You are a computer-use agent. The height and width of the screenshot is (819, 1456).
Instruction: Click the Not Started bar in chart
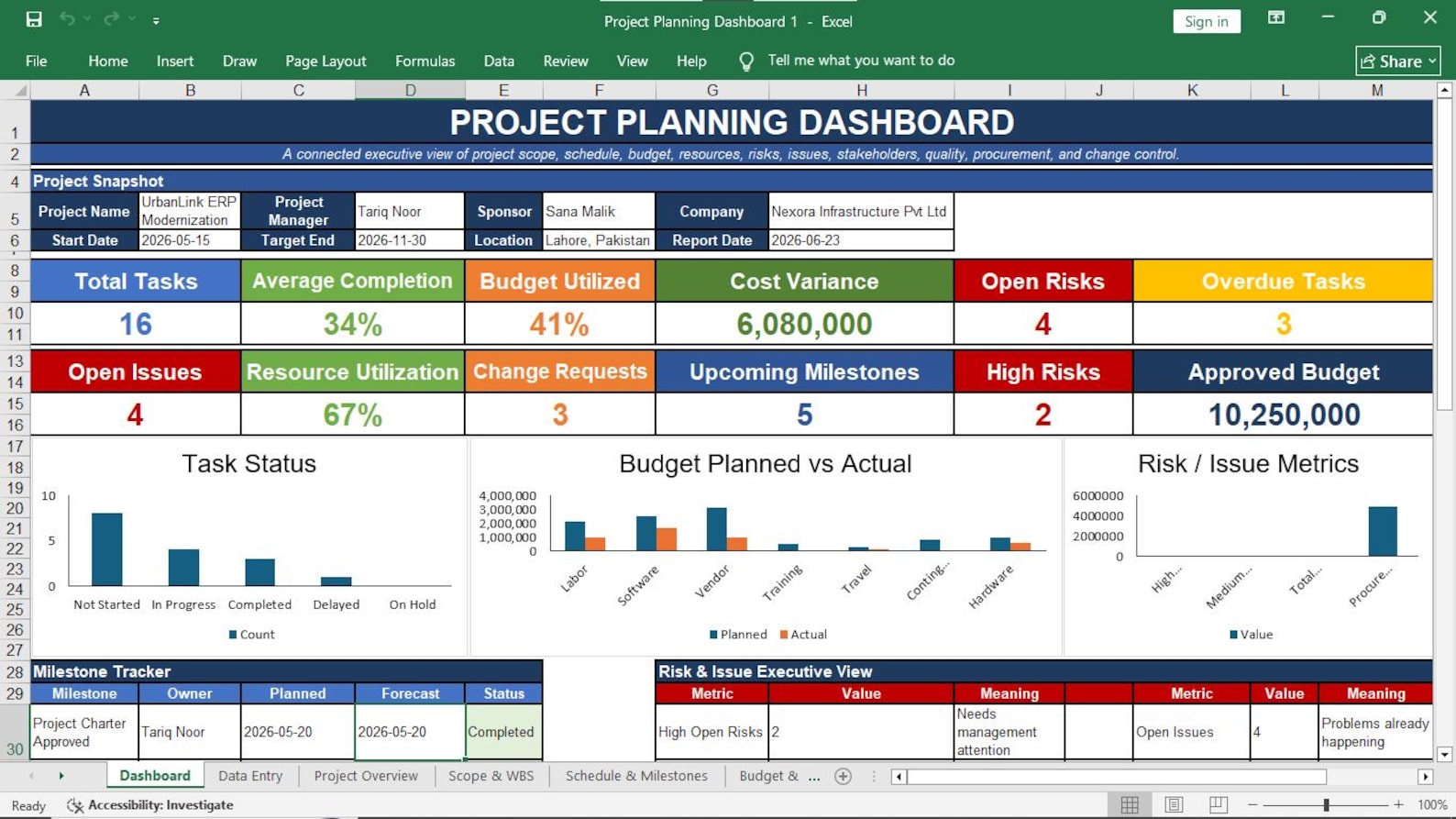[x=107, y=549]
